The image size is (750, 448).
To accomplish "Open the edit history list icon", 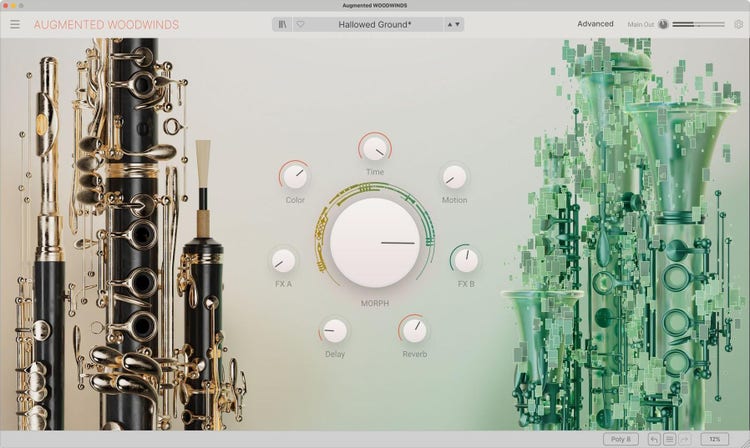I will pos(670,439).
